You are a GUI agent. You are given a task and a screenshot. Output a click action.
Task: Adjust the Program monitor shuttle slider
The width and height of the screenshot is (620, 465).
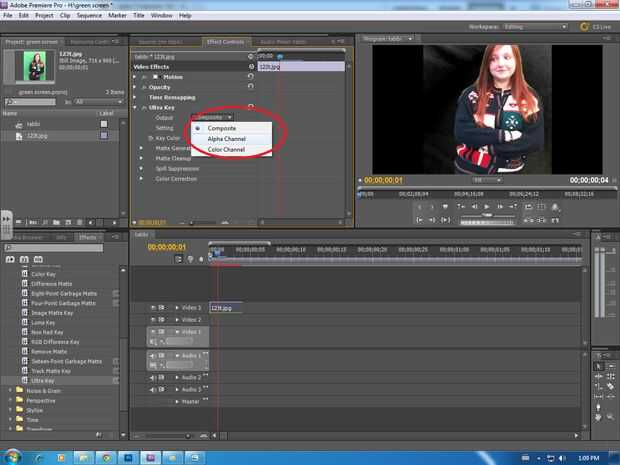tap(488, 215)
